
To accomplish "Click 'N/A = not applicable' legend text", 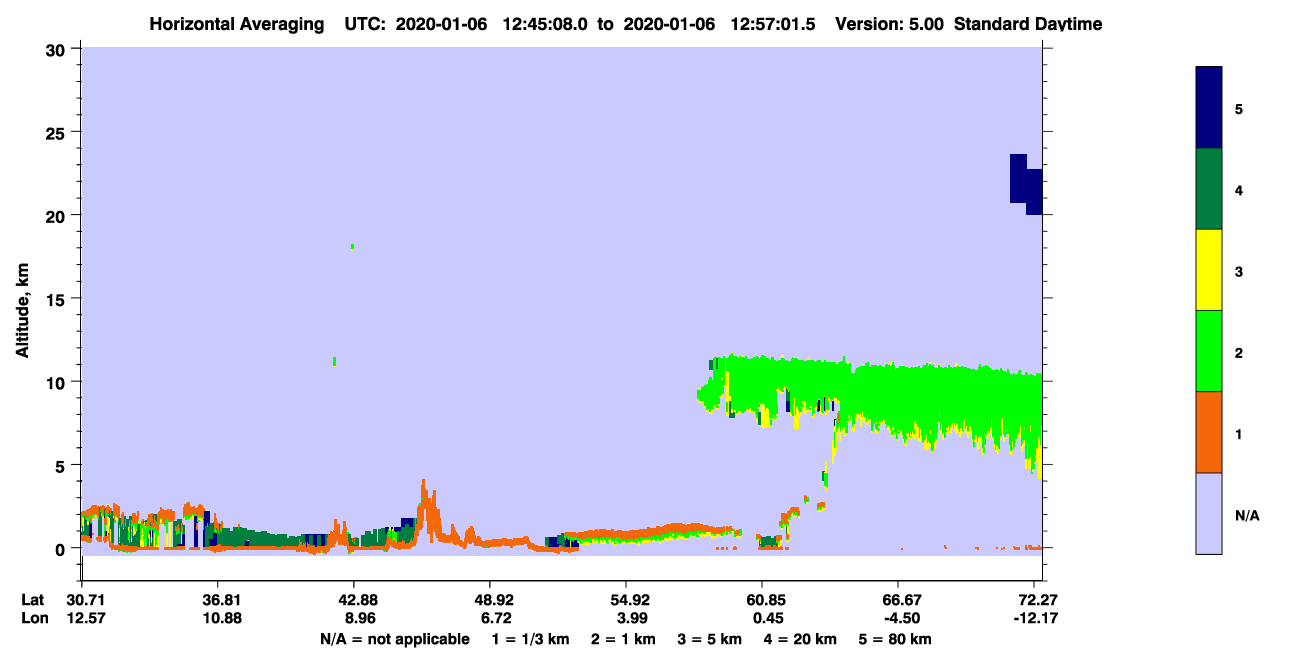I will click(394, 639).
